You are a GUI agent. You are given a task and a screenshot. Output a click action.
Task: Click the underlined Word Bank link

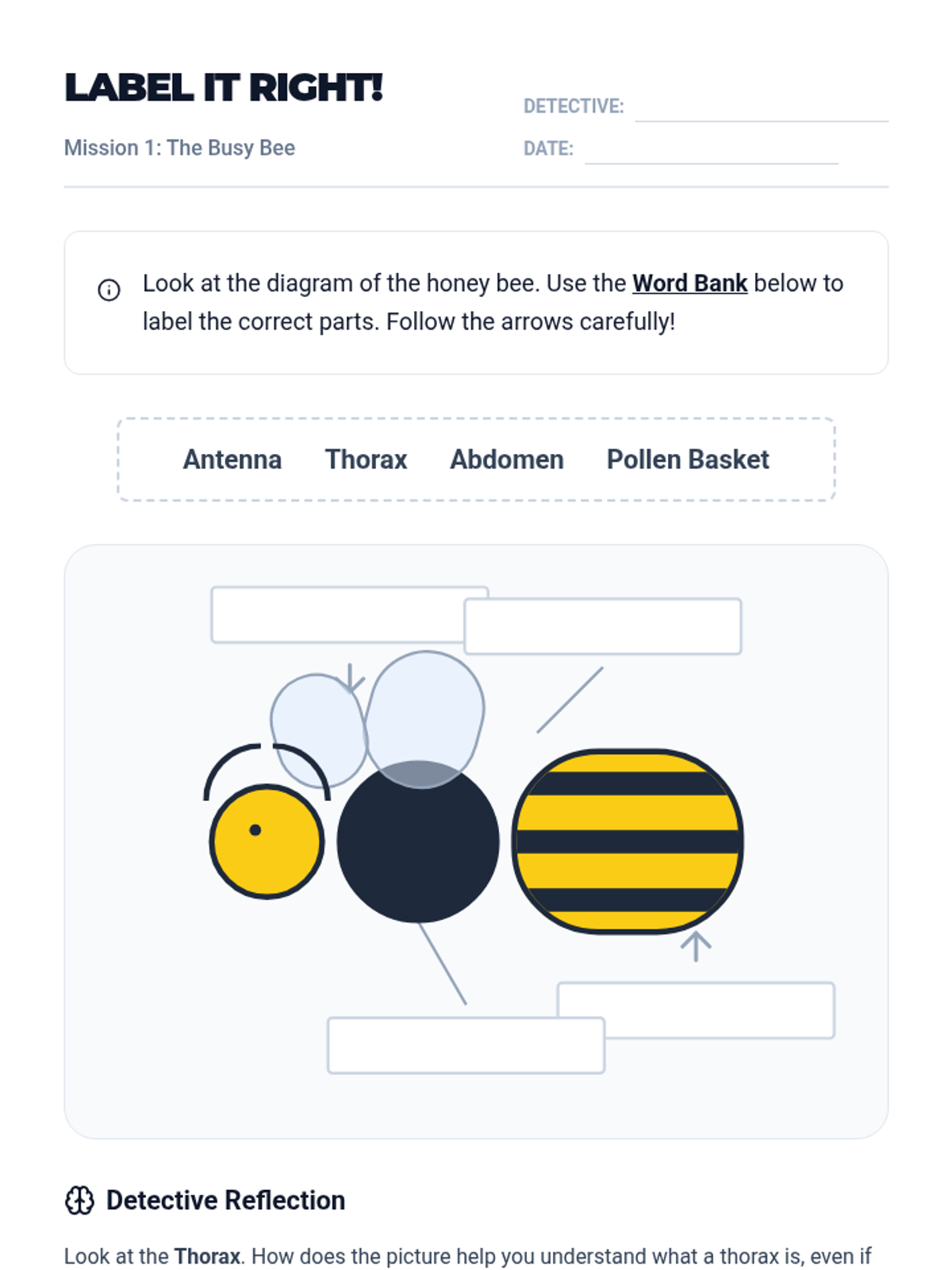click(689, 283)
